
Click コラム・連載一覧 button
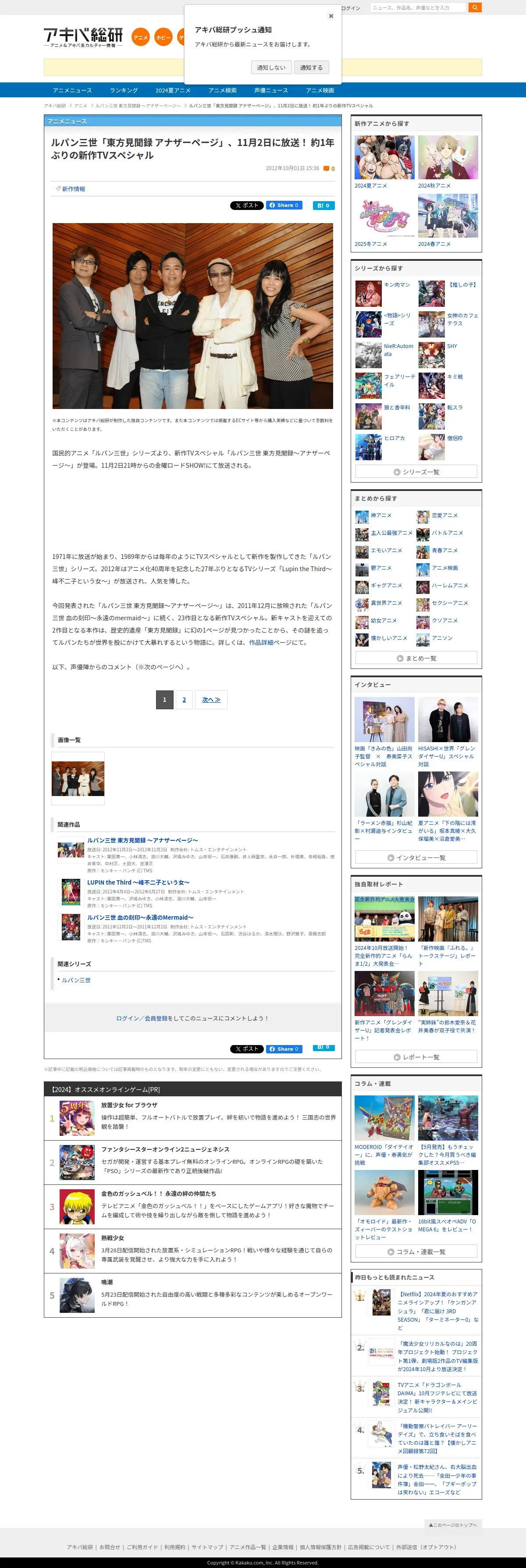click(x=416, y=1252)
